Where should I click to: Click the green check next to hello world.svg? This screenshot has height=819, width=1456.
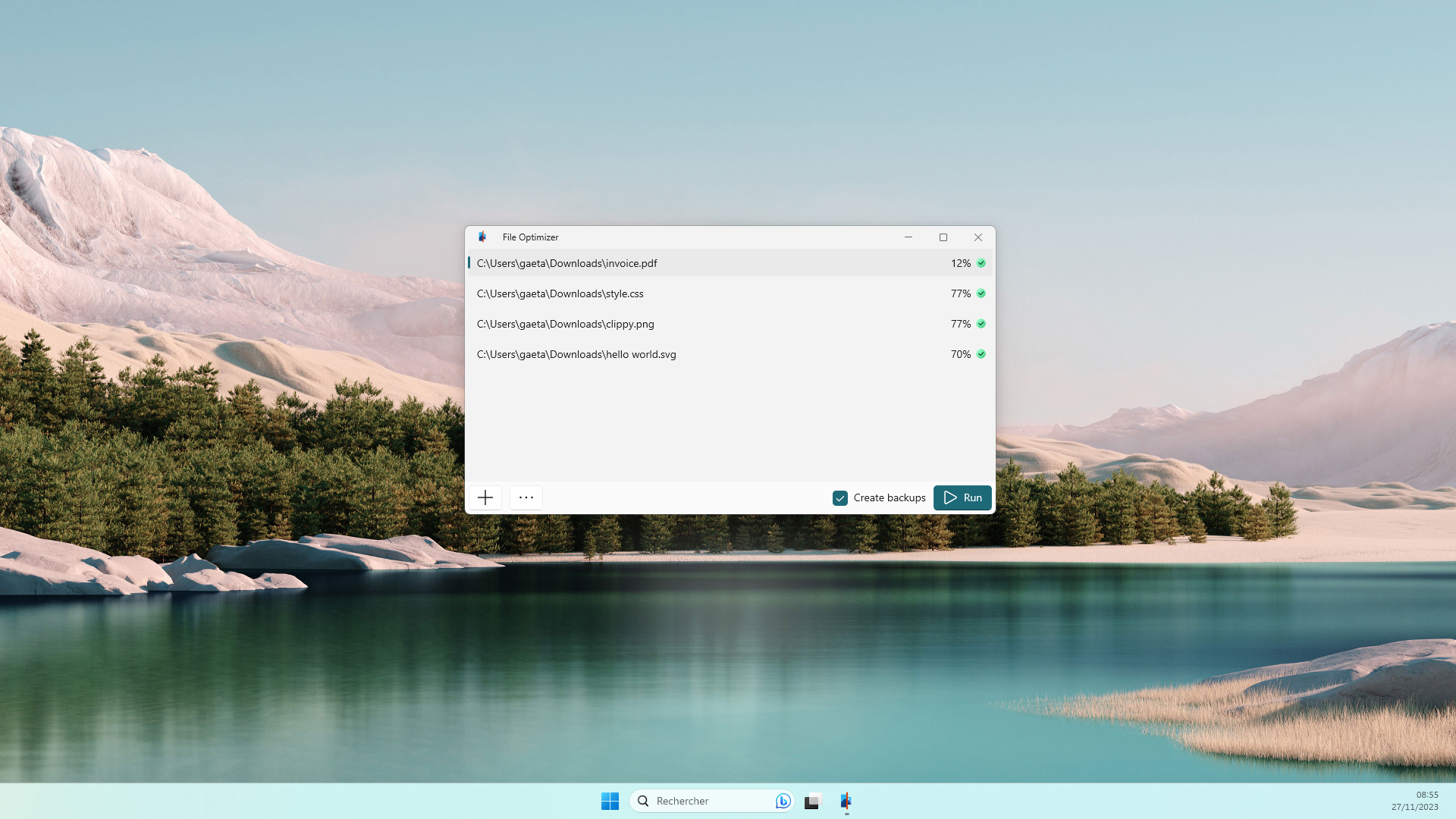(981, 354)
